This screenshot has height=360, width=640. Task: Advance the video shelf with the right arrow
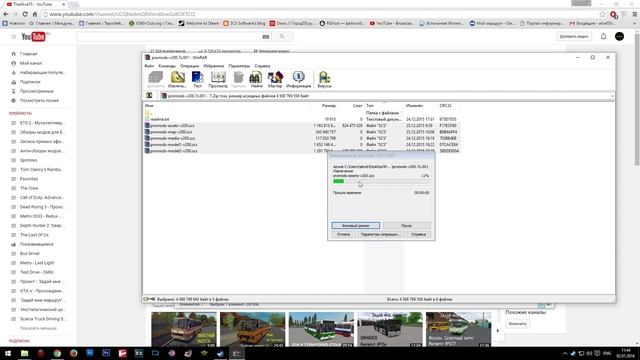[498, 330]
